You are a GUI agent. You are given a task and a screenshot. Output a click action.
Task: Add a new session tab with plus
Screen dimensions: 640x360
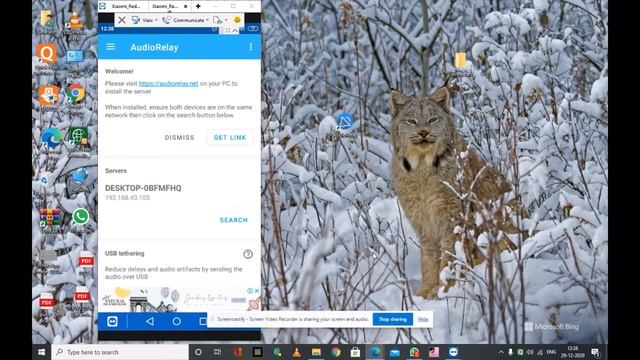198,6
